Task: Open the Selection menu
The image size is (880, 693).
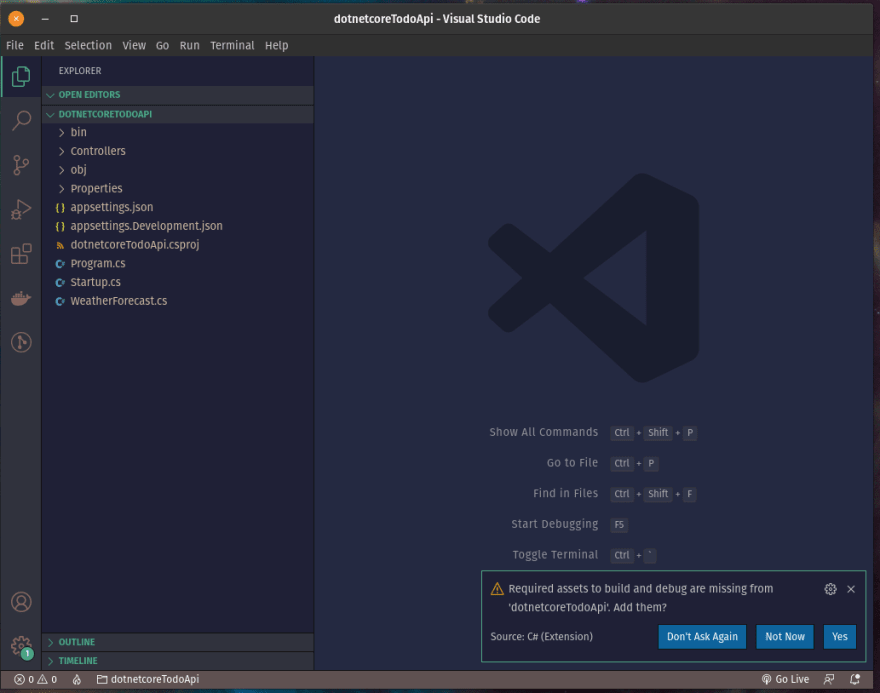Action: [88, 45]
